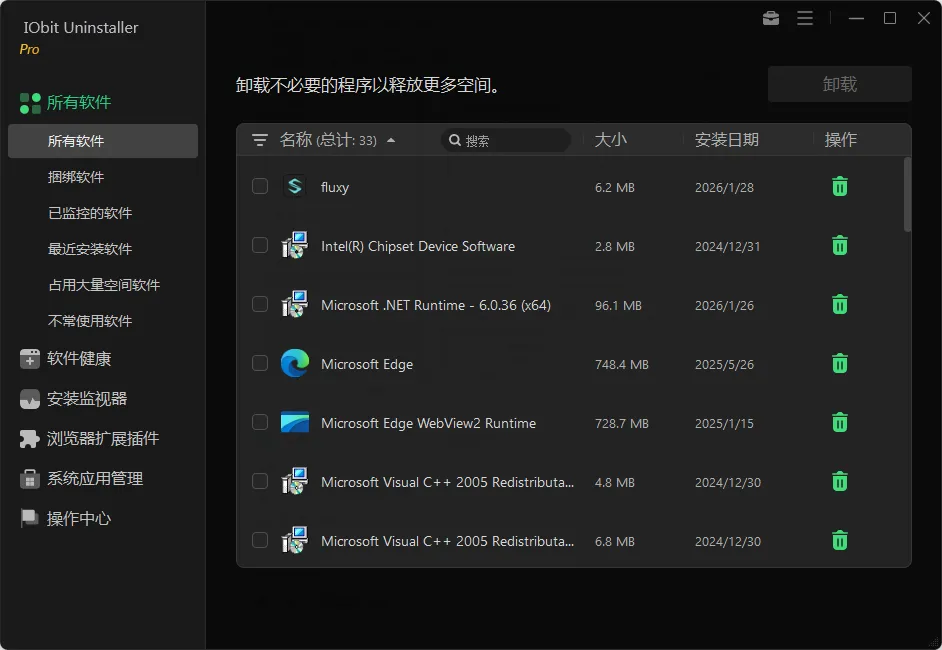Click the Intel Chipset installer icon

[294, 245]
